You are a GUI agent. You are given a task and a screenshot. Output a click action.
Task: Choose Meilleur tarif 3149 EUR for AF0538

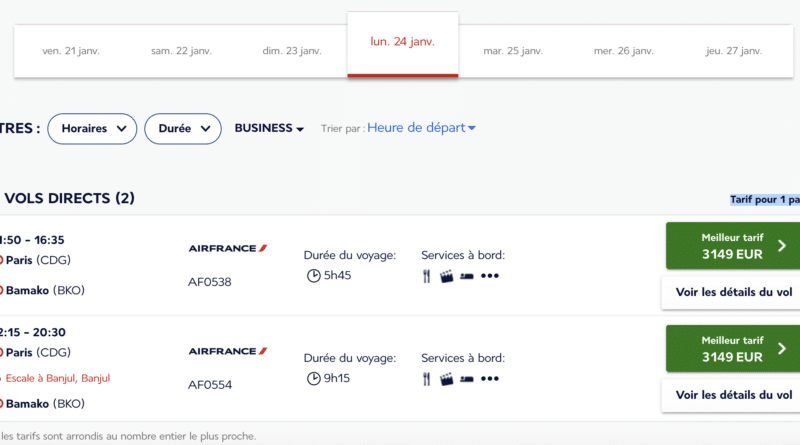click(x=733, y=246)
